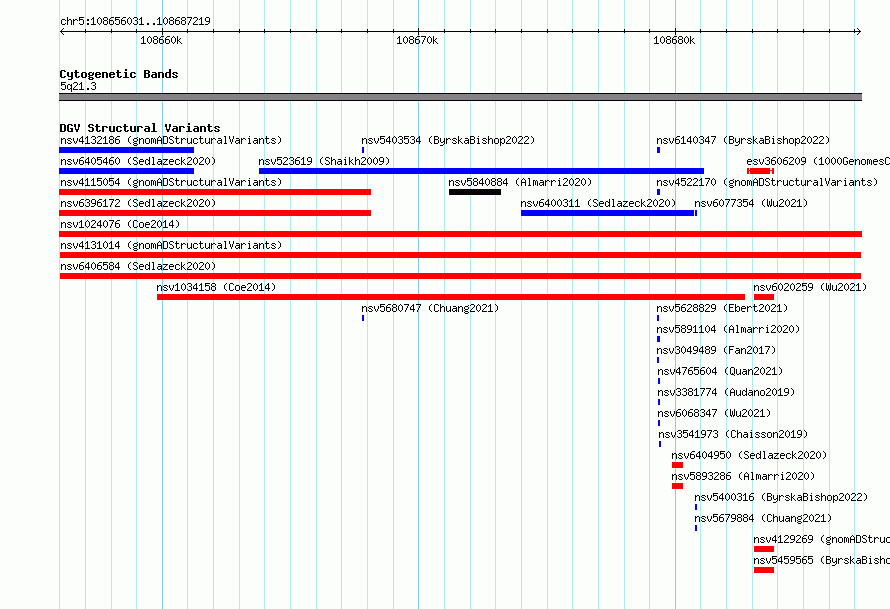Click the nsv6068347 (Wu2021) label

point(714,413)
